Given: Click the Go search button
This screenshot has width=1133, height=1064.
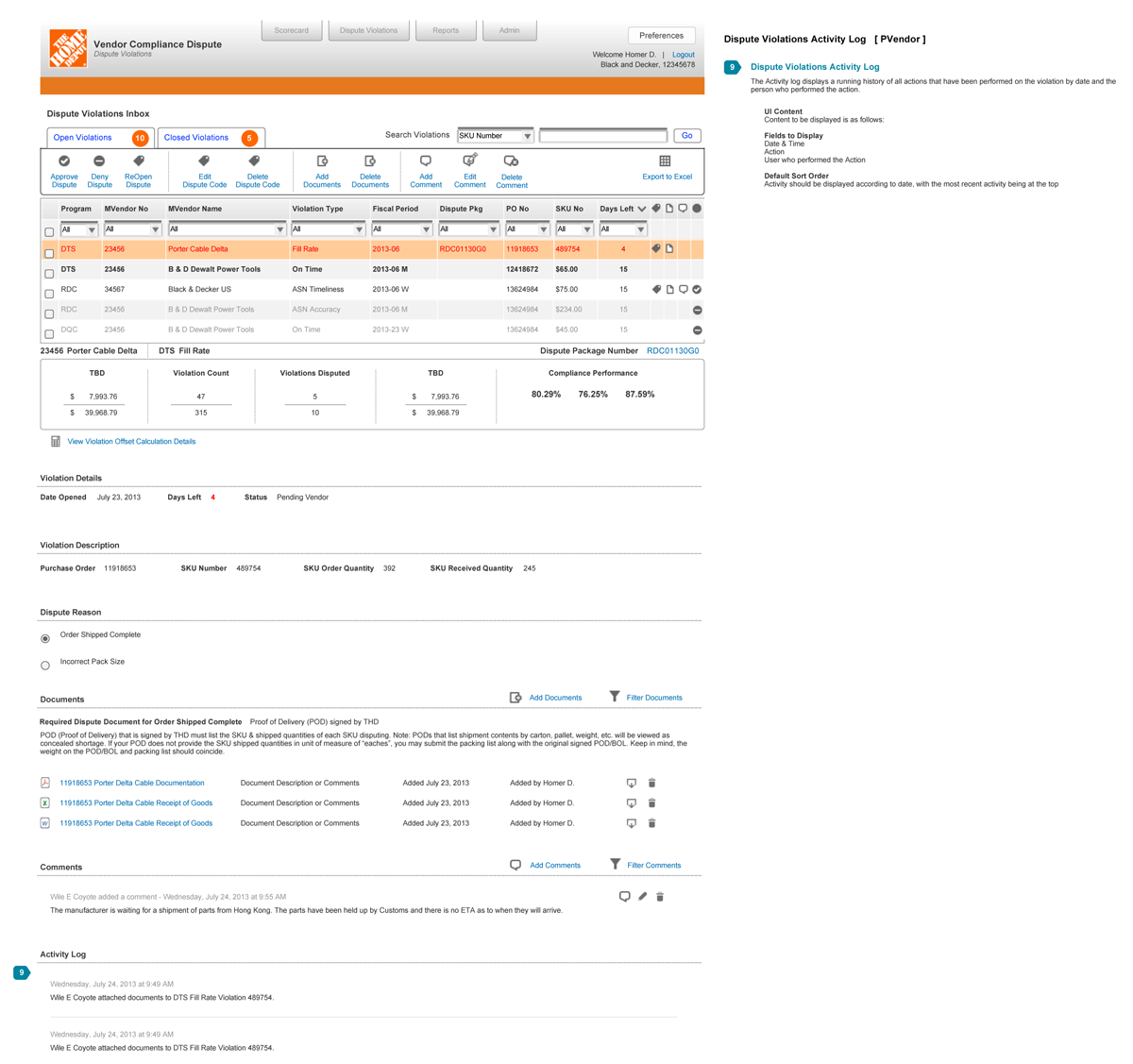Looking at the screenshot, I should click(687, 136).
